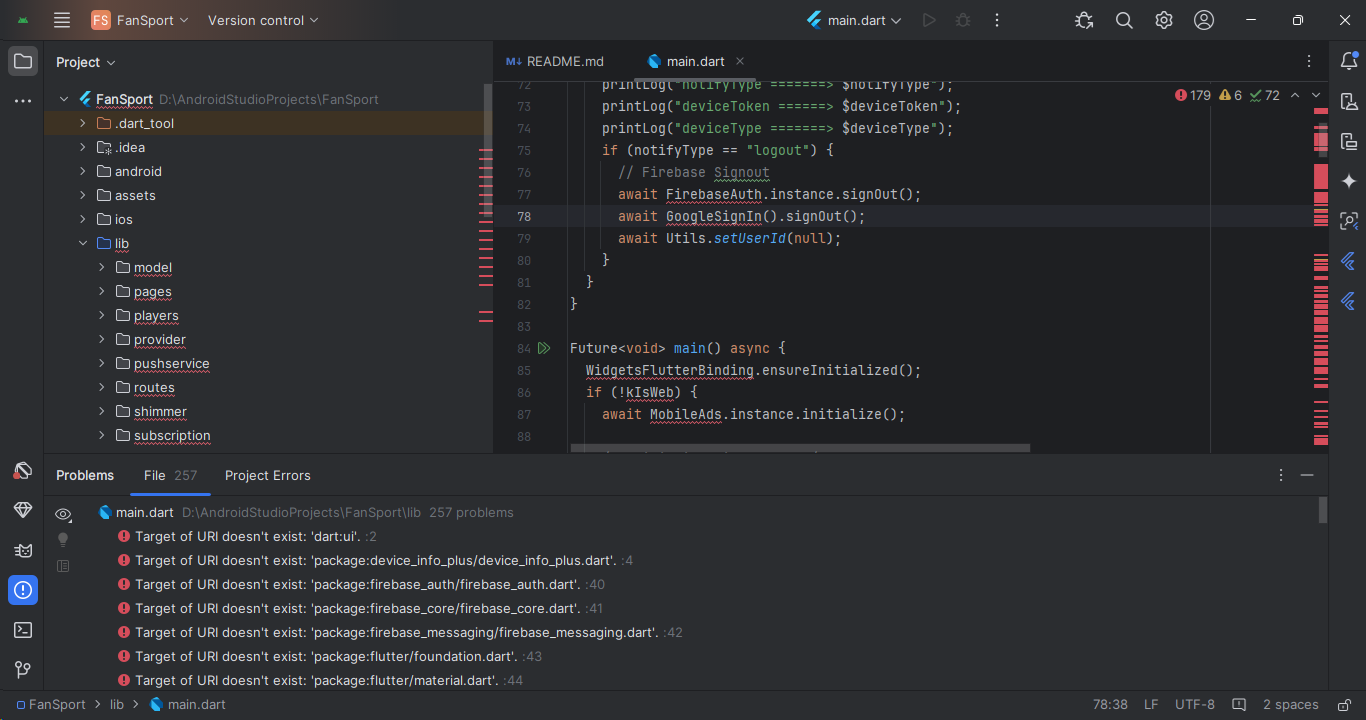Open the Terminal tool window icon

[22, 630]
